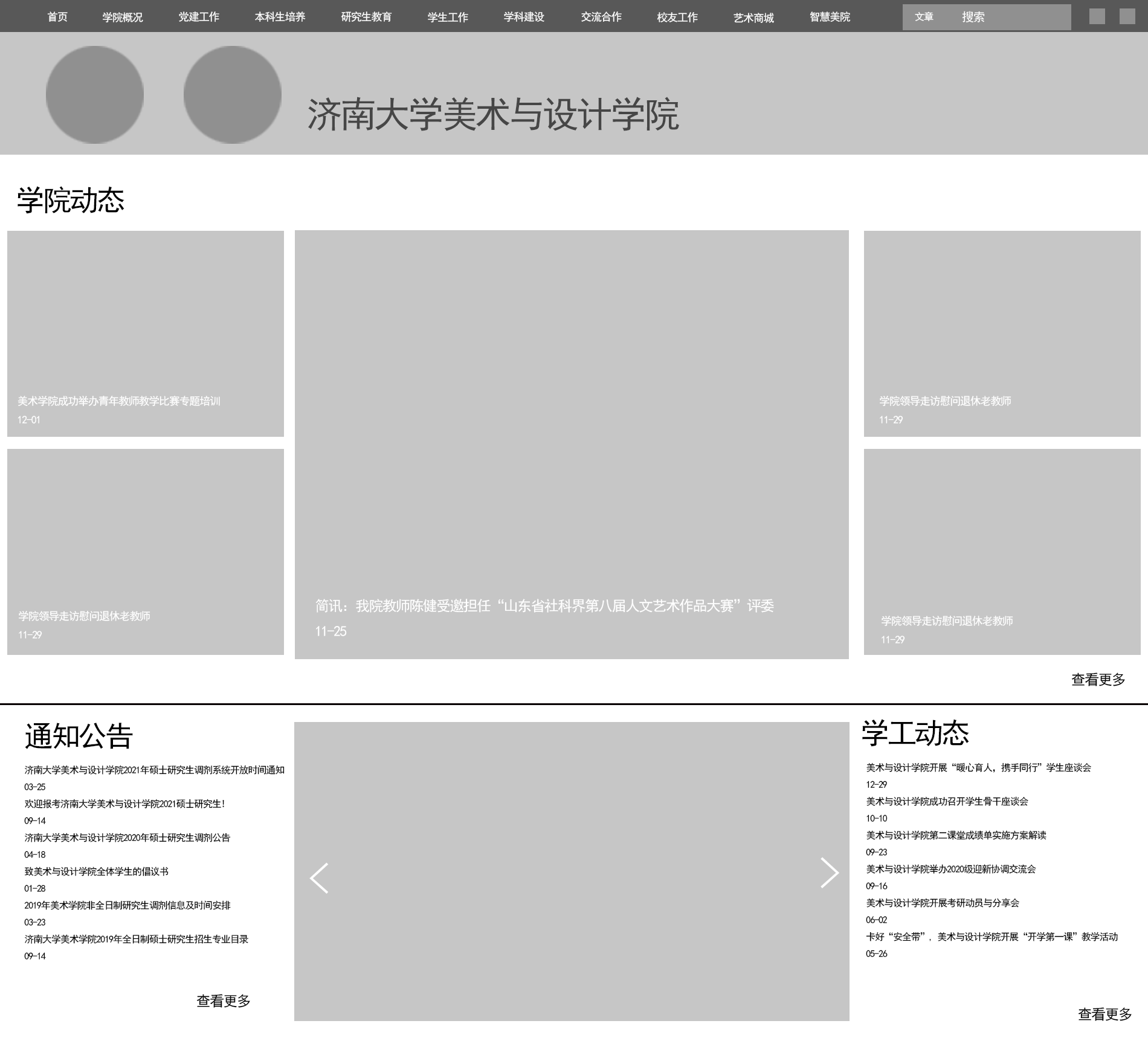Click the 济南大学美术与设计学院 site title
Image resolution: width=1148 pixels, height=1041 pixels.
click(x=493, y=114)
